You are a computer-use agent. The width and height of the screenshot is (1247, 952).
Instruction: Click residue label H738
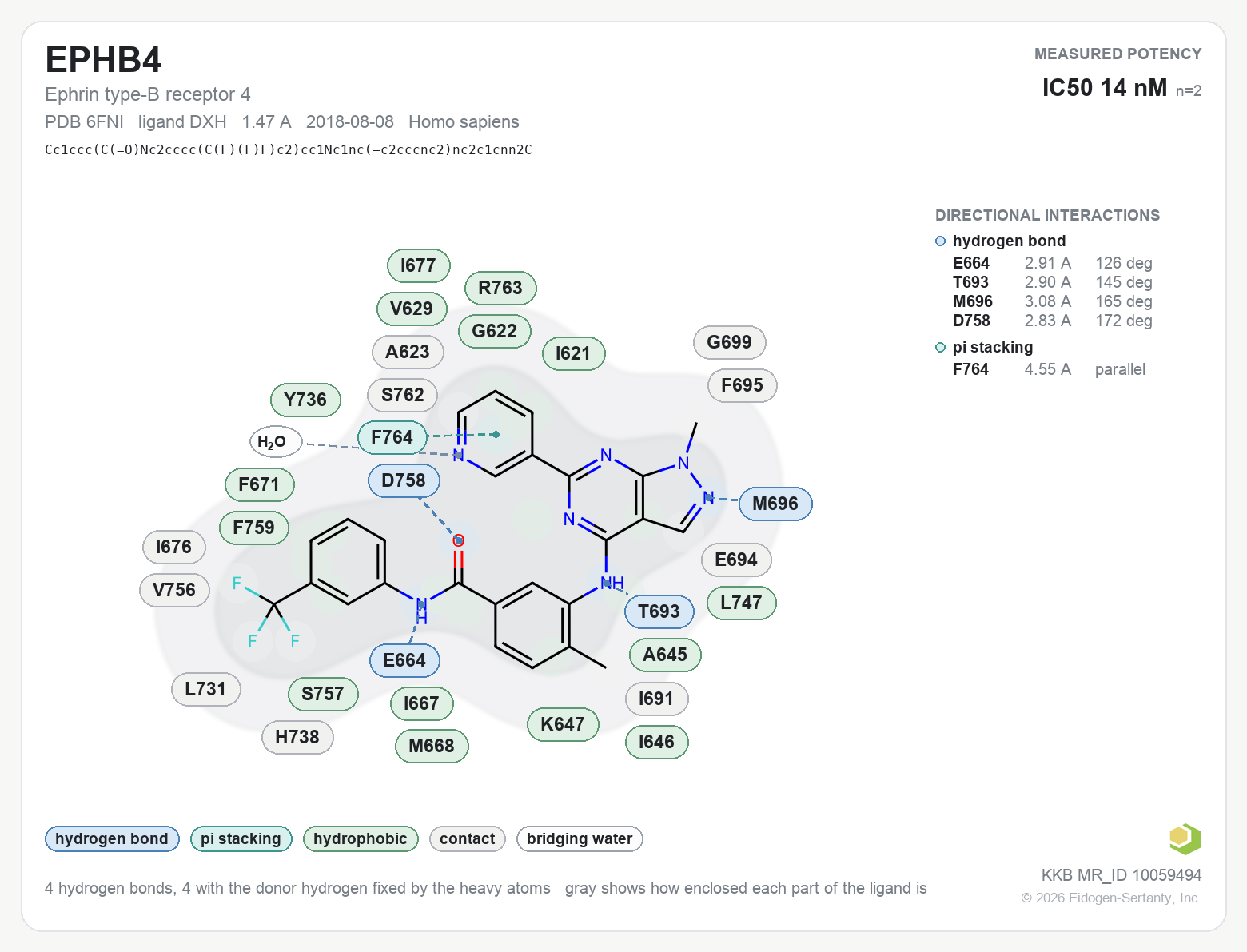pyautogui.click(x=297, y=737)
